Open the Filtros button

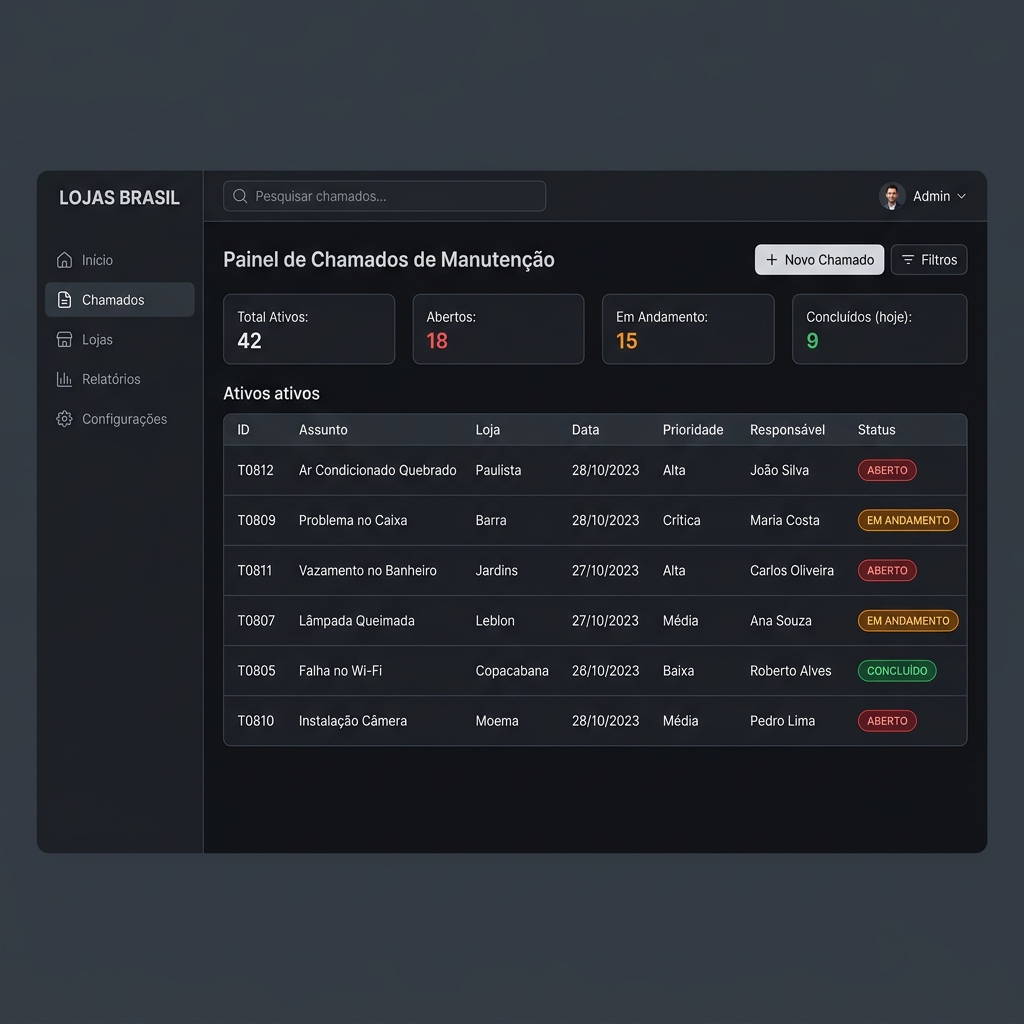(x=929, y=260)
